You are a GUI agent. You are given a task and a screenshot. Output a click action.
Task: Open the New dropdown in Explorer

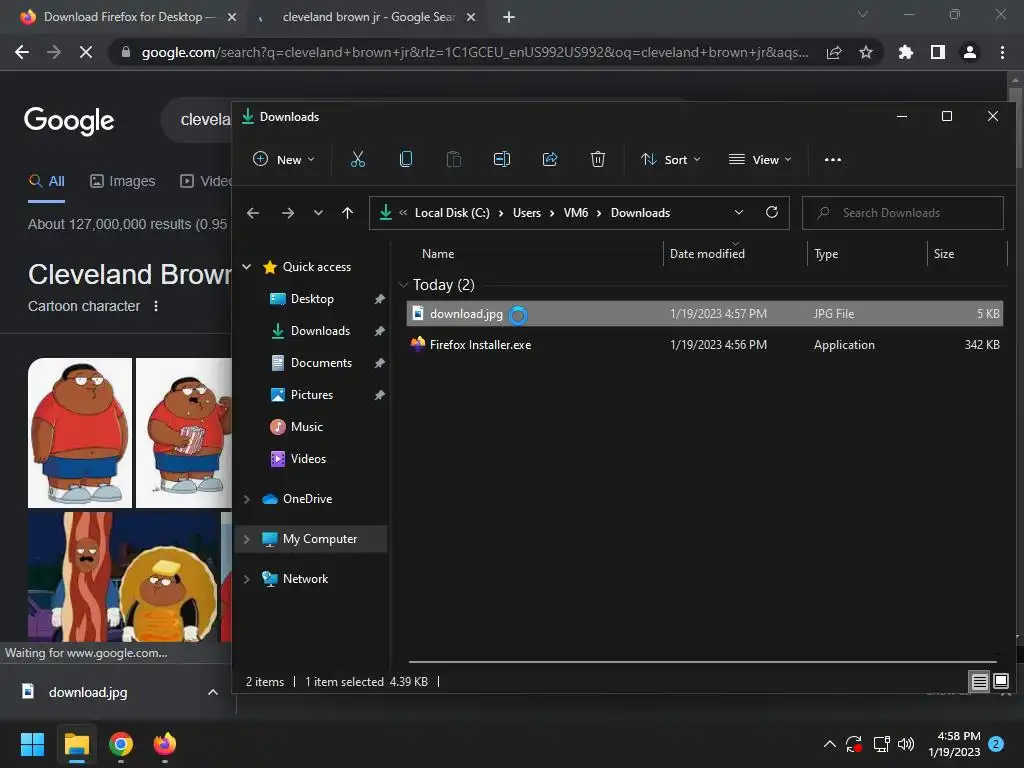click(283, 159)
